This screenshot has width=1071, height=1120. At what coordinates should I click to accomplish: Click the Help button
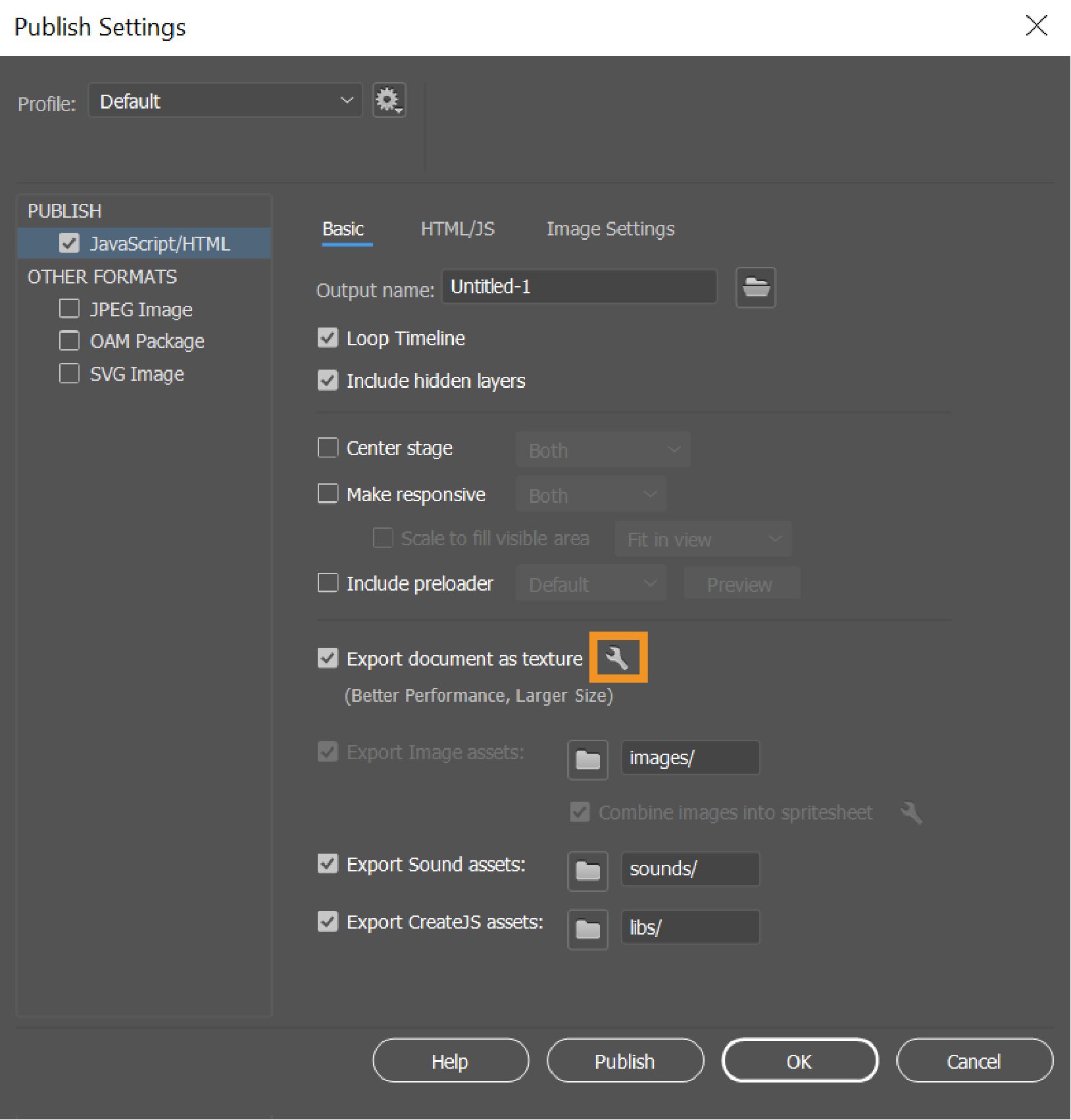[x=450, y=1060]
